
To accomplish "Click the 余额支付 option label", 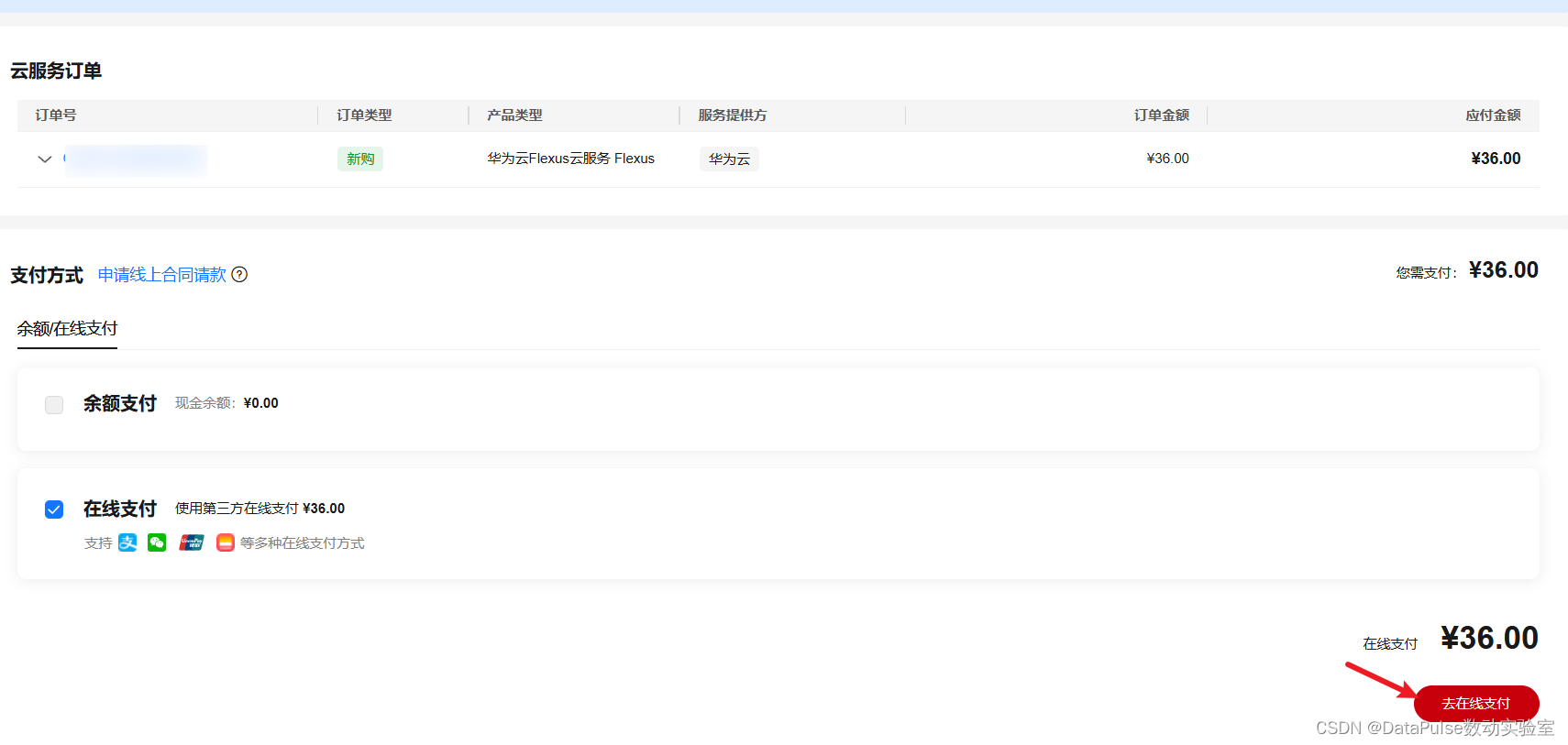I will click(x=120, y=403).
